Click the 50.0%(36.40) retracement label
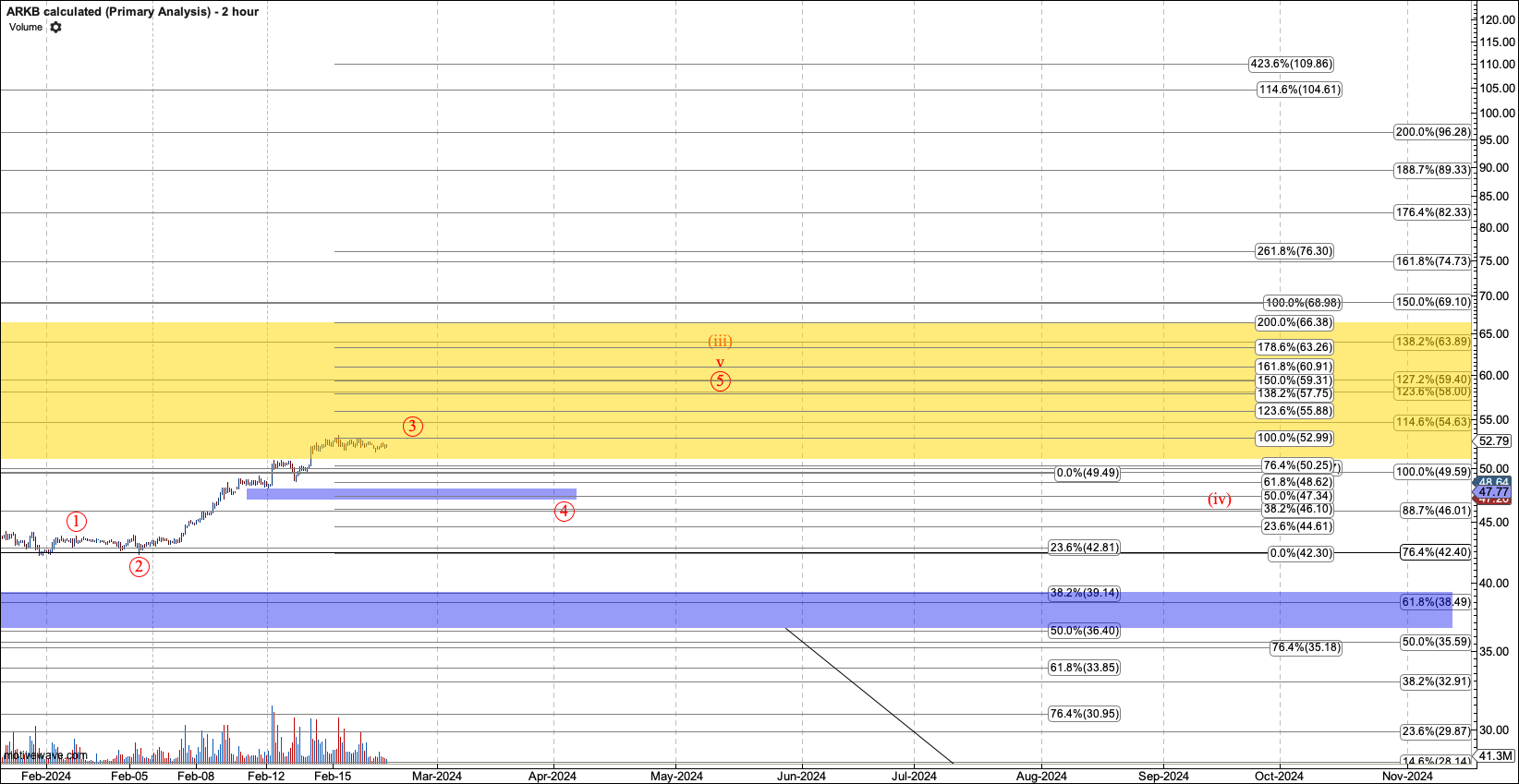This screenshot has width=1519, height=784. 1084,632
